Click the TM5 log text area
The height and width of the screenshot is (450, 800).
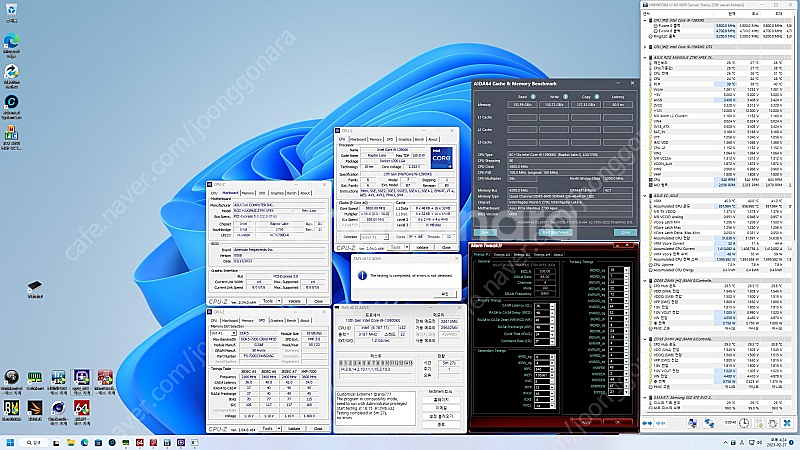click(375, 408)
